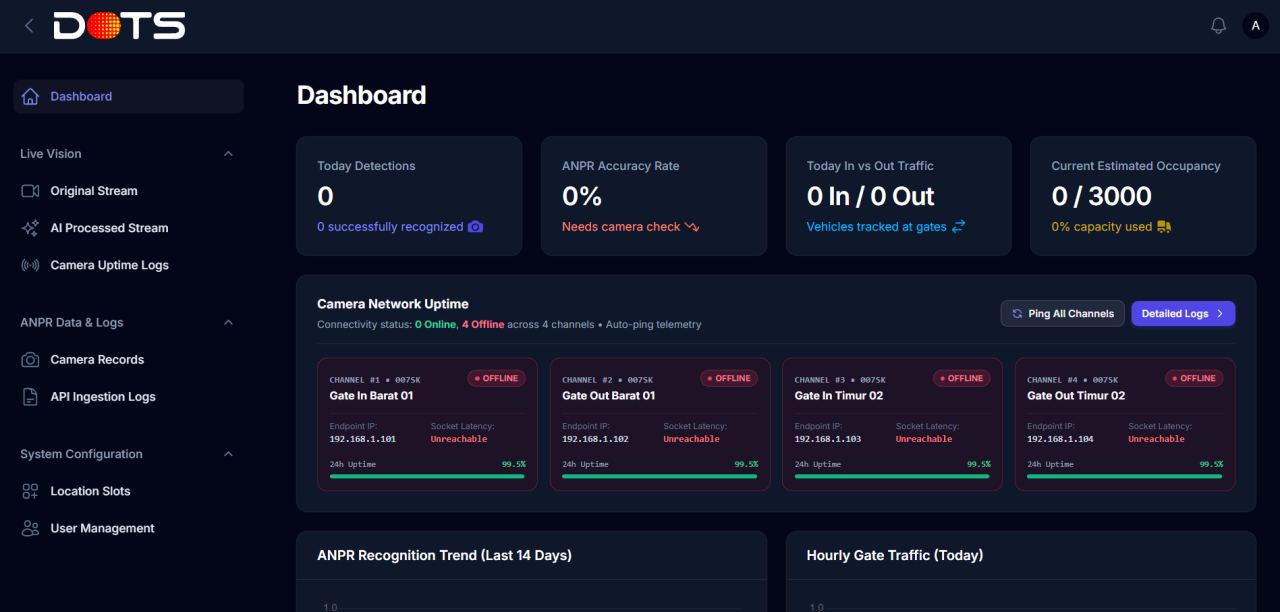Click the Current Estimated Occupancy card

pyautogui.click(x=1143, y=196)
